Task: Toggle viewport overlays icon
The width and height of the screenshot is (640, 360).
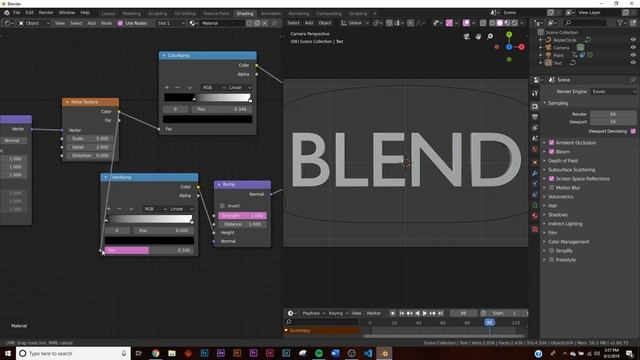Action: (466, 23)
